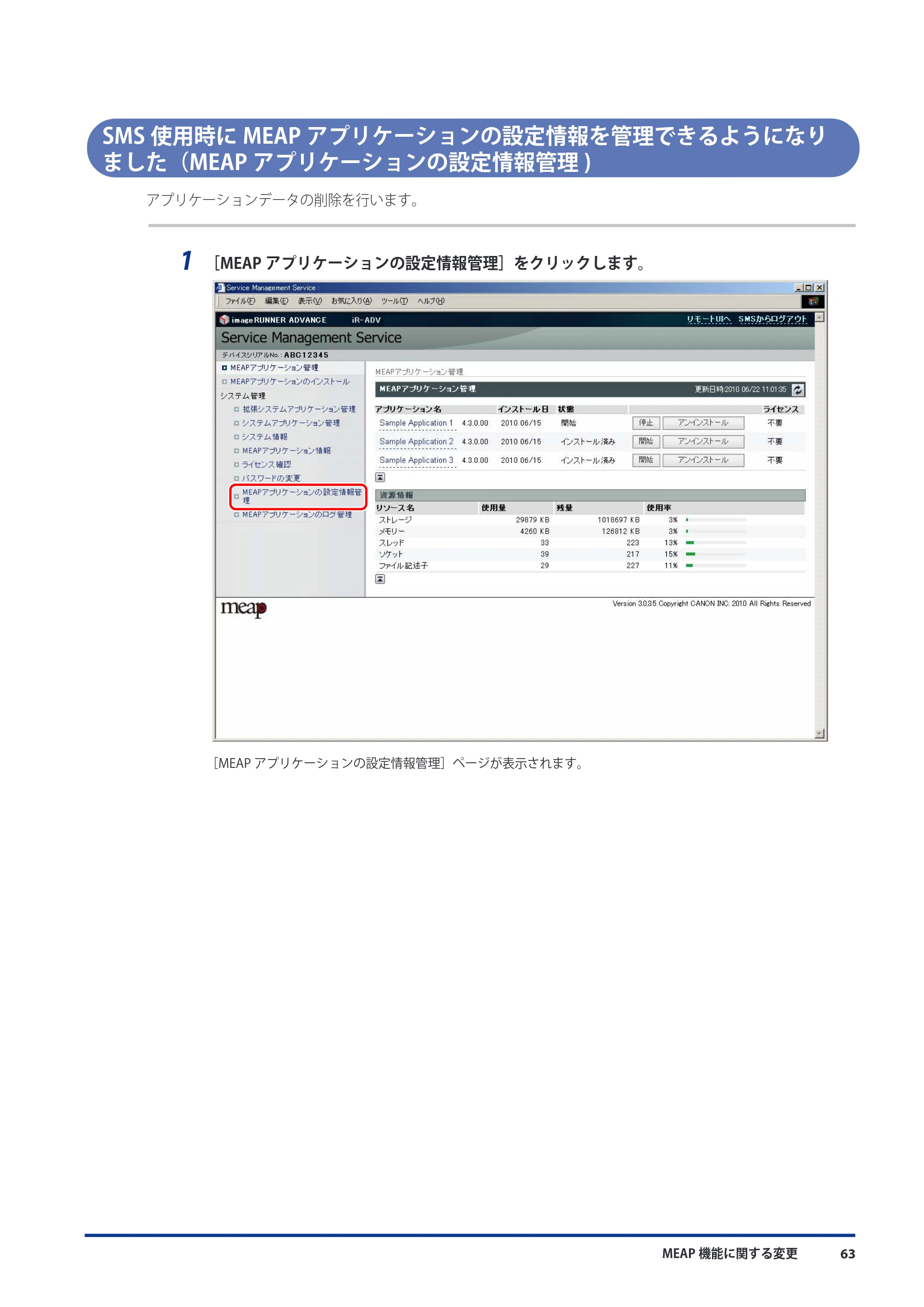The image size is (924, 1307).
Task: Select パスワードの変更 in the sidebar
Action: pos(271,478)
